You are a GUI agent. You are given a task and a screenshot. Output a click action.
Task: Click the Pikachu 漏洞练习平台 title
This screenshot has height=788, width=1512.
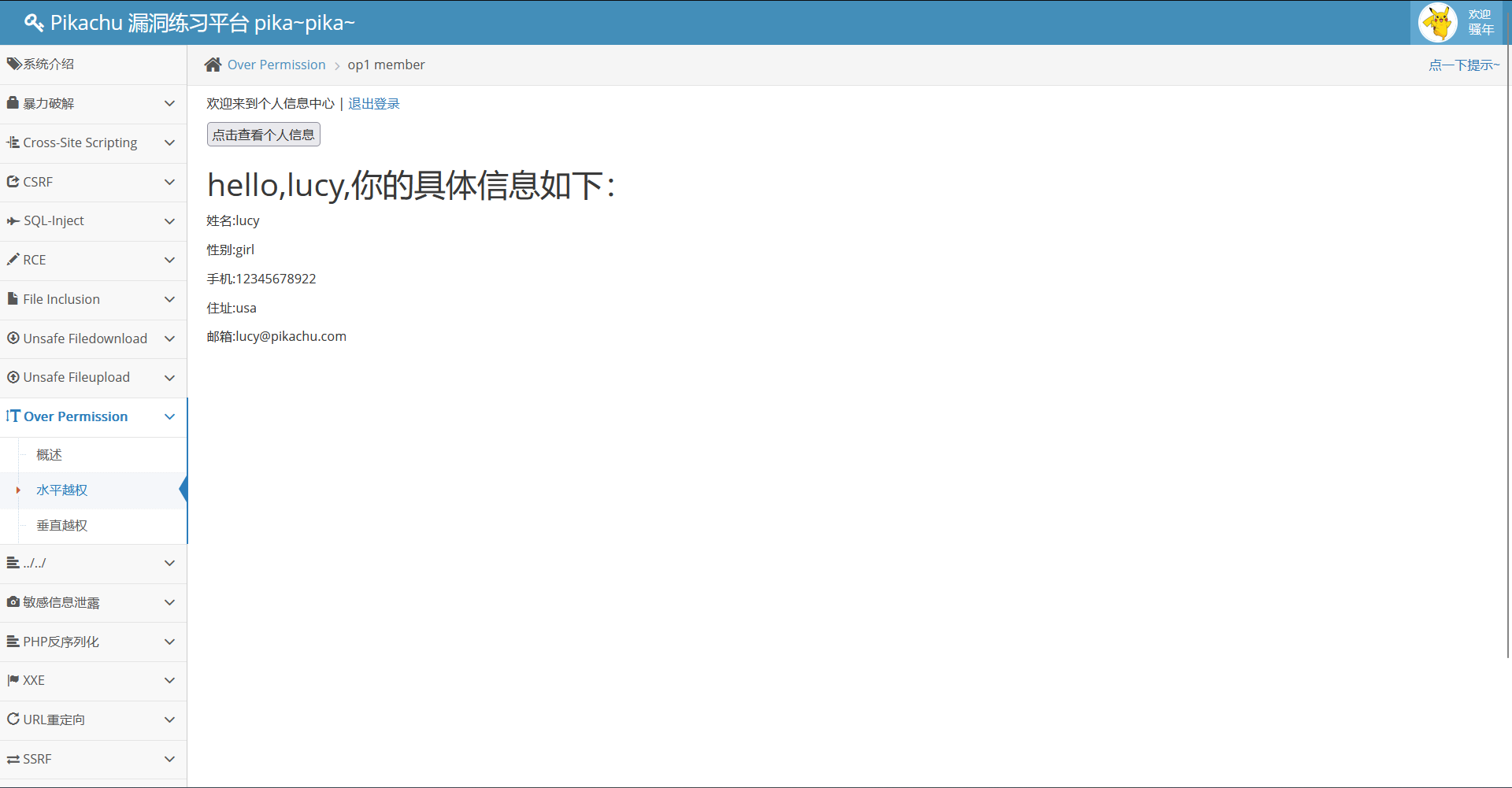(202, 23)
